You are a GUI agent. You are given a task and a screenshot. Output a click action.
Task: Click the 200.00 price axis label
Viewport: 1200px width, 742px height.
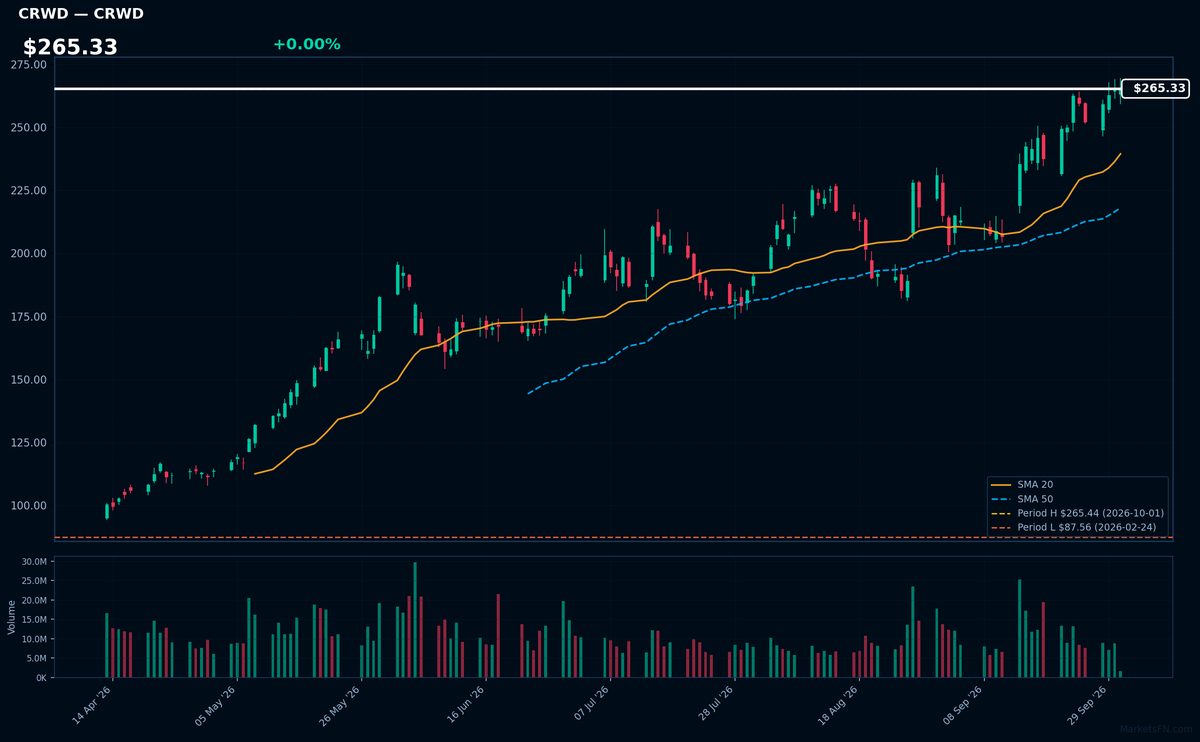29,254
